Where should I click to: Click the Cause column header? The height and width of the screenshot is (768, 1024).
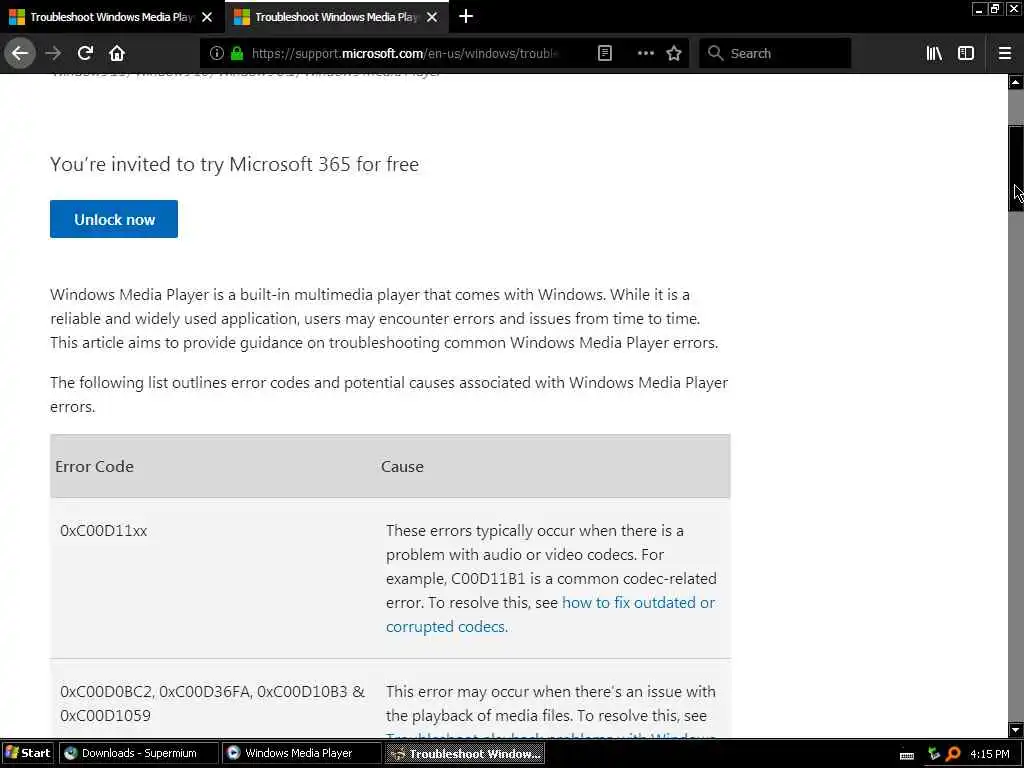coord(402,466)
